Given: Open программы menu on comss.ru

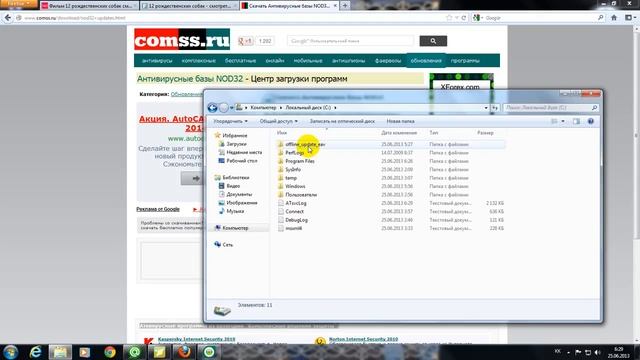Looking at the screenshot, I should (x=465, y=60).
